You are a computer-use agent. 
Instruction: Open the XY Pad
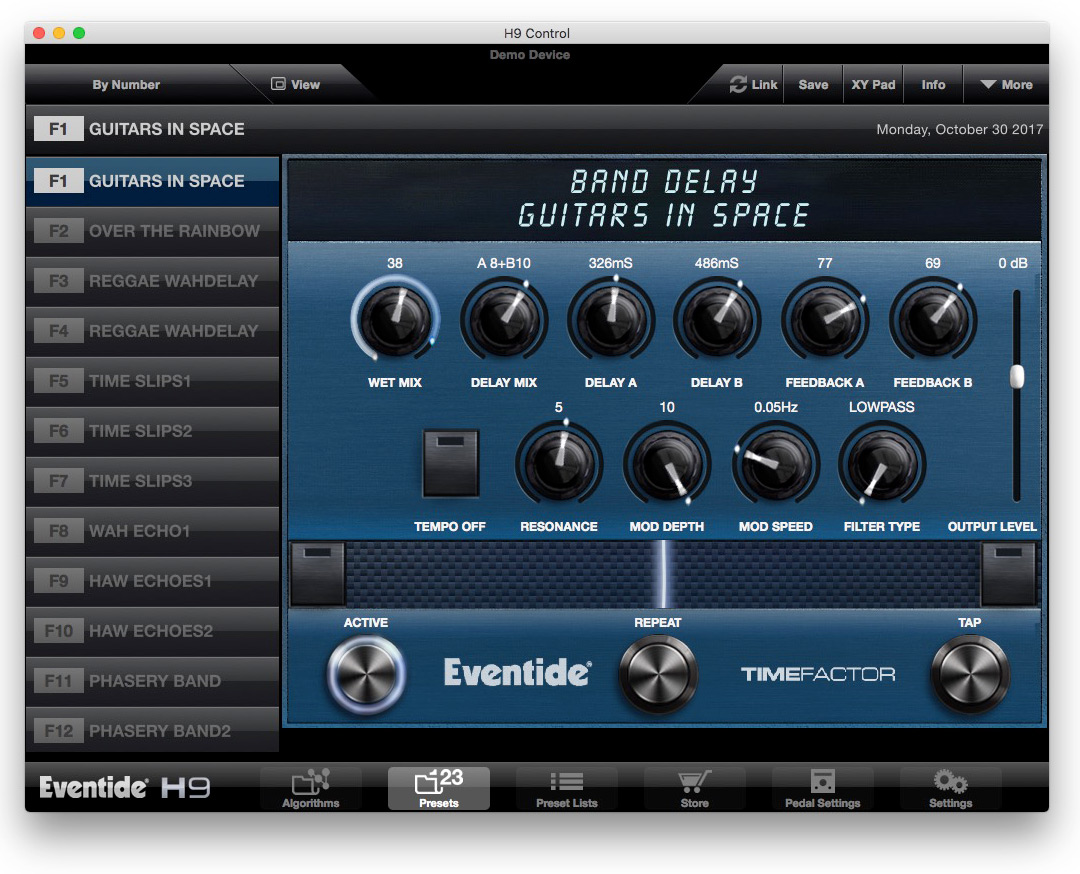point(872,84)
